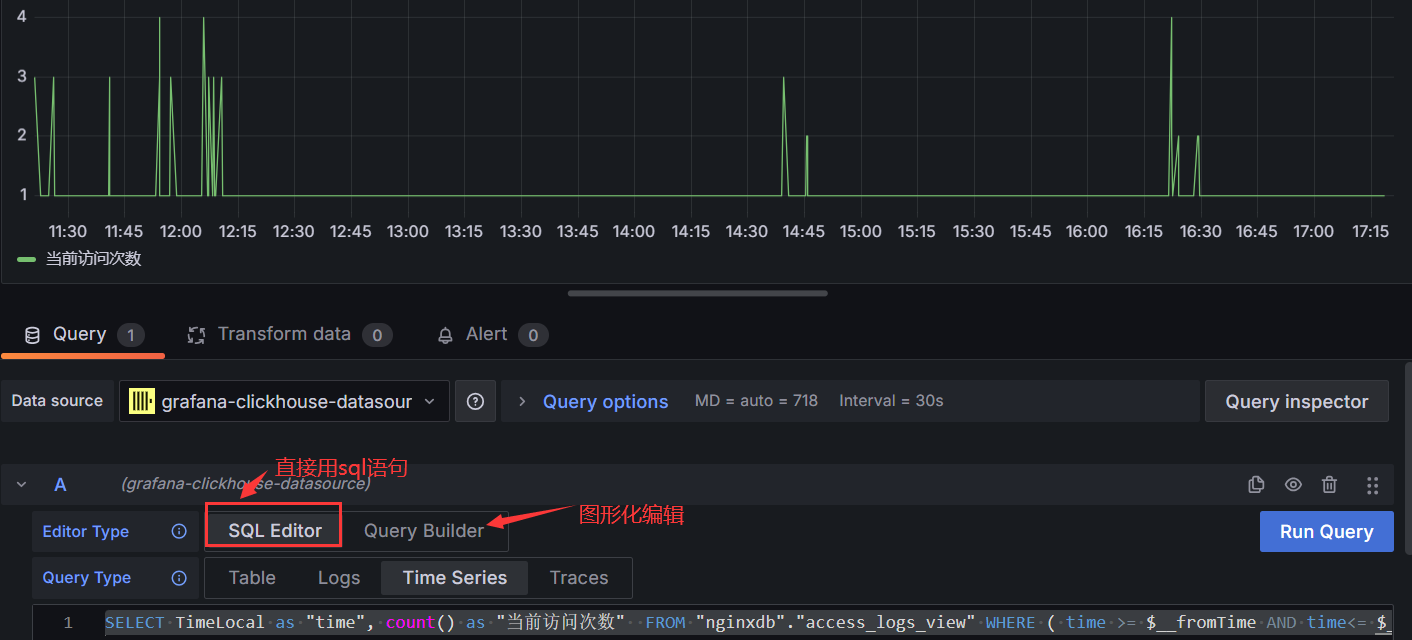1412x640 pixels.
Task: Collapse query A row with chevron
Action: [x=21, y=484]
